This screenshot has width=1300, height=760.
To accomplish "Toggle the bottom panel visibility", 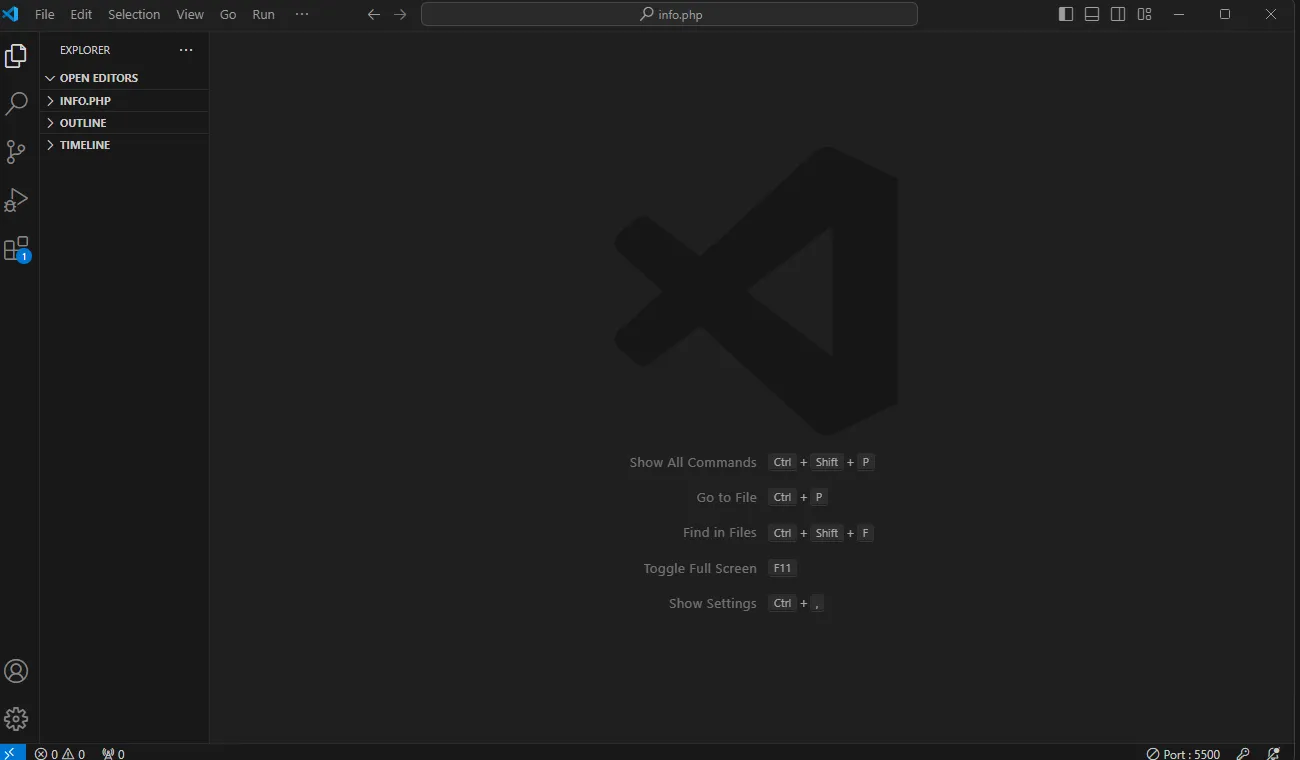I will [1092, 14].
